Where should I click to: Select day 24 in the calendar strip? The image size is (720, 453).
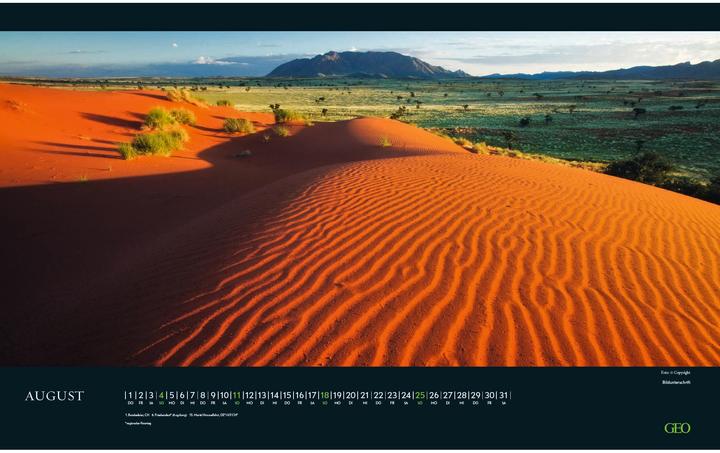(x=406, y=395)
